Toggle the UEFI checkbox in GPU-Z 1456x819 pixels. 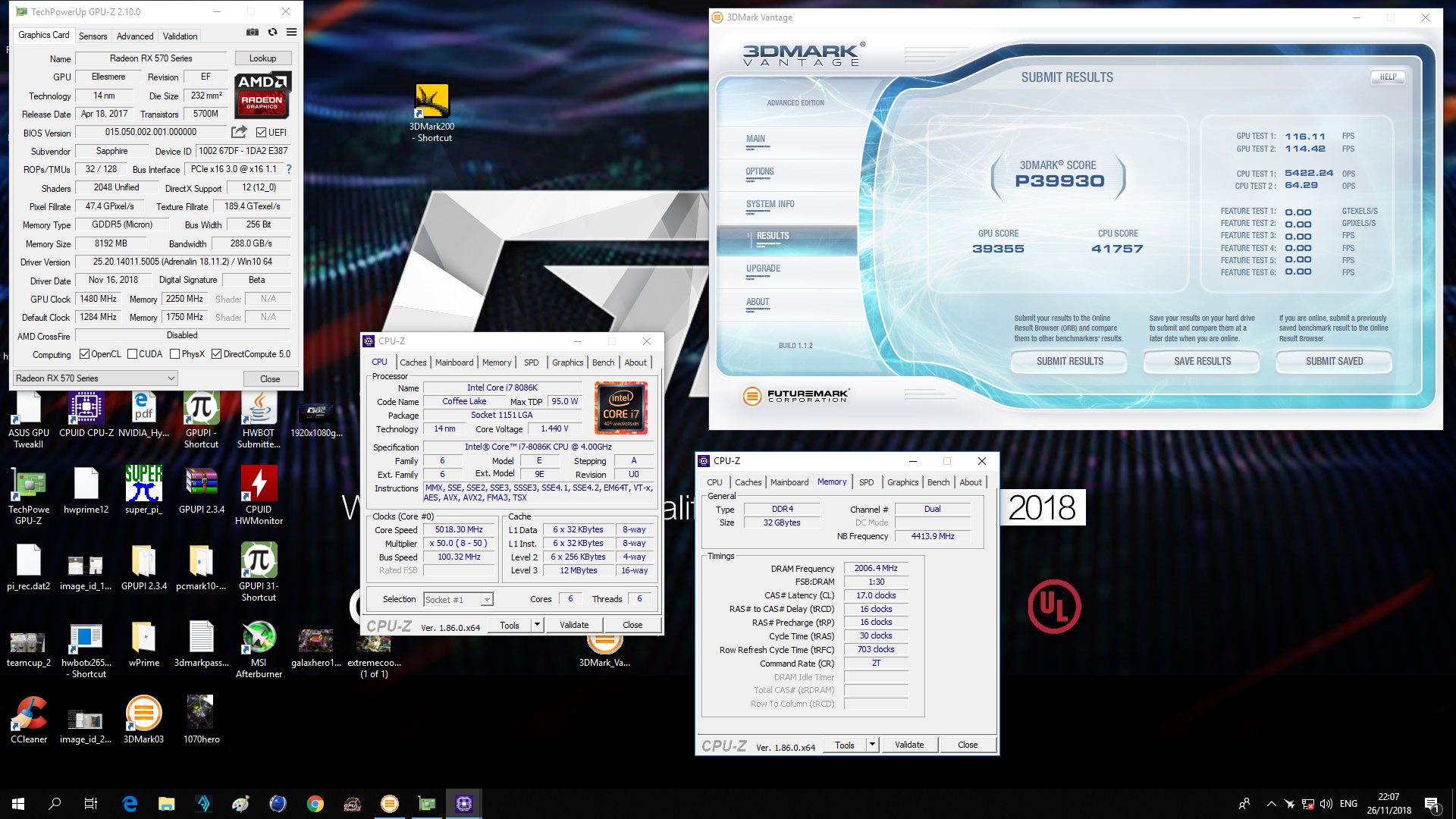click(x=261, y=133)
